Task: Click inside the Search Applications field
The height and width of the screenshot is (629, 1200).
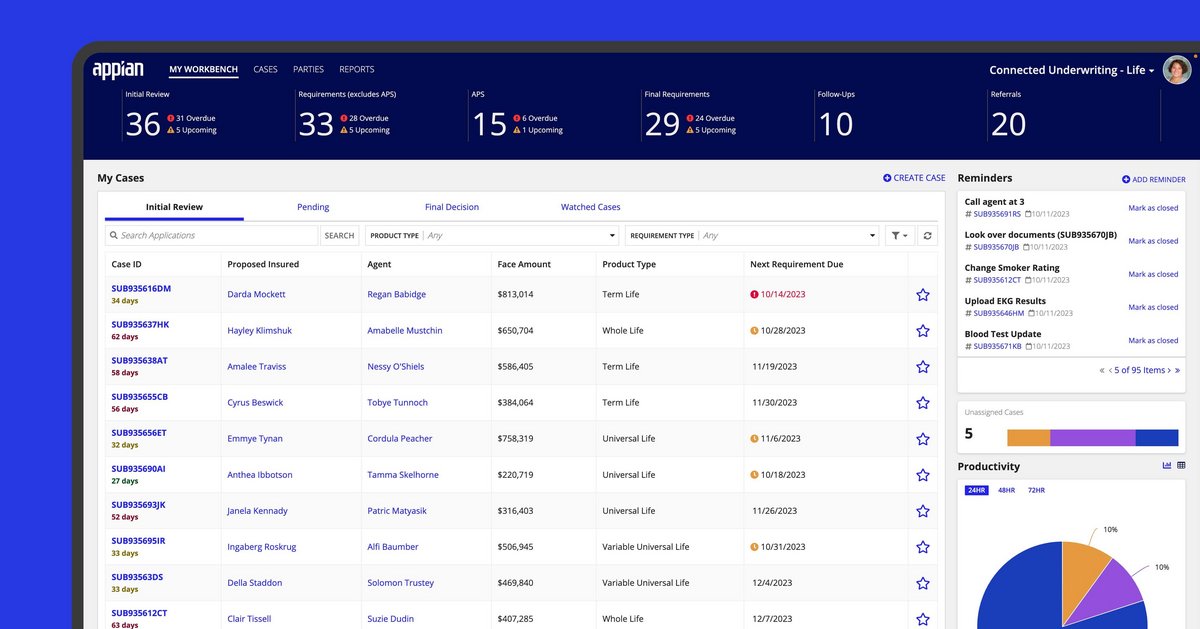Action: pos(210,234)
